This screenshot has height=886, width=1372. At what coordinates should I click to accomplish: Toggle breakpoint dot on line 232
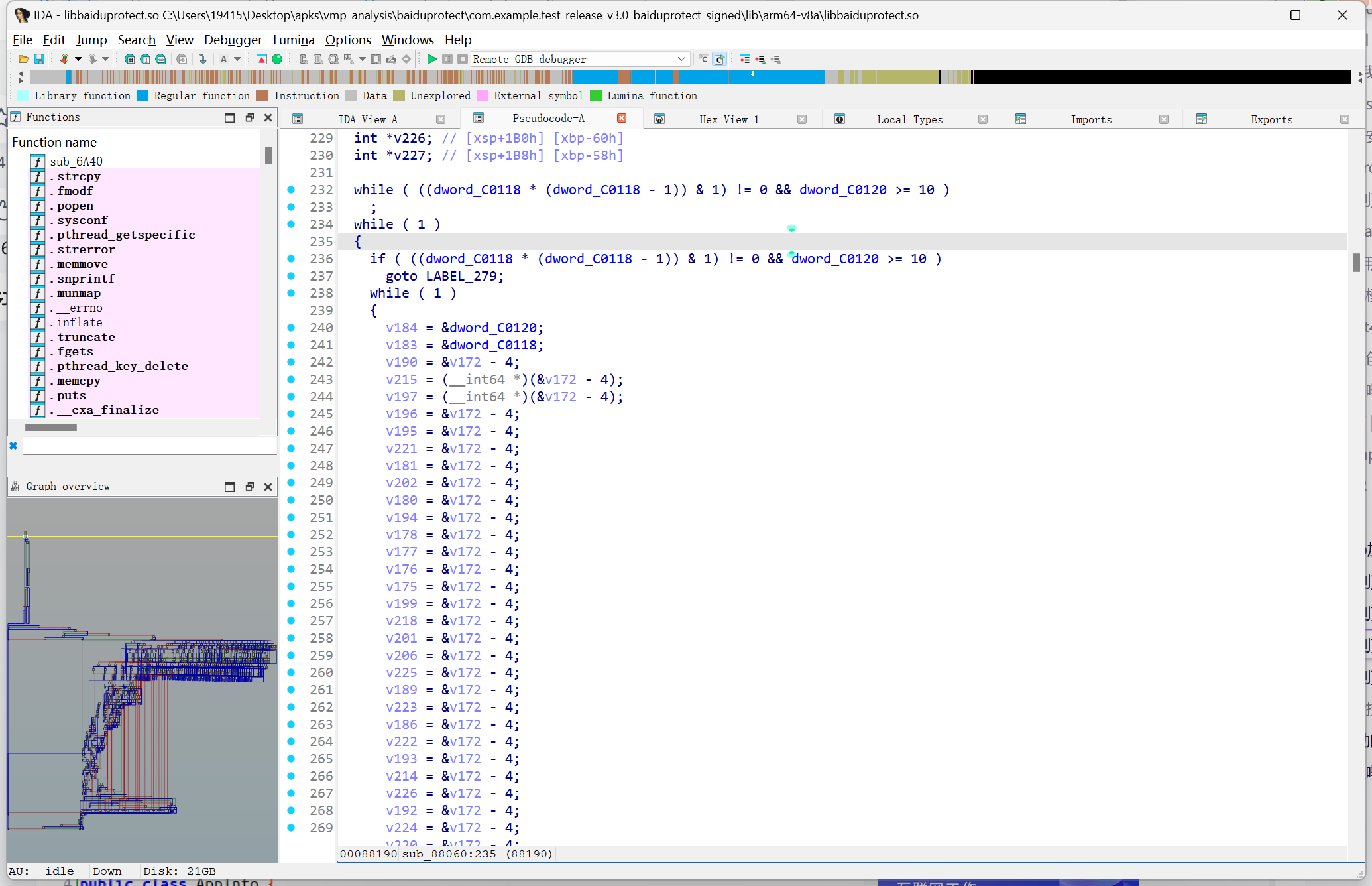pyautogui.click(x=291, y=190)
